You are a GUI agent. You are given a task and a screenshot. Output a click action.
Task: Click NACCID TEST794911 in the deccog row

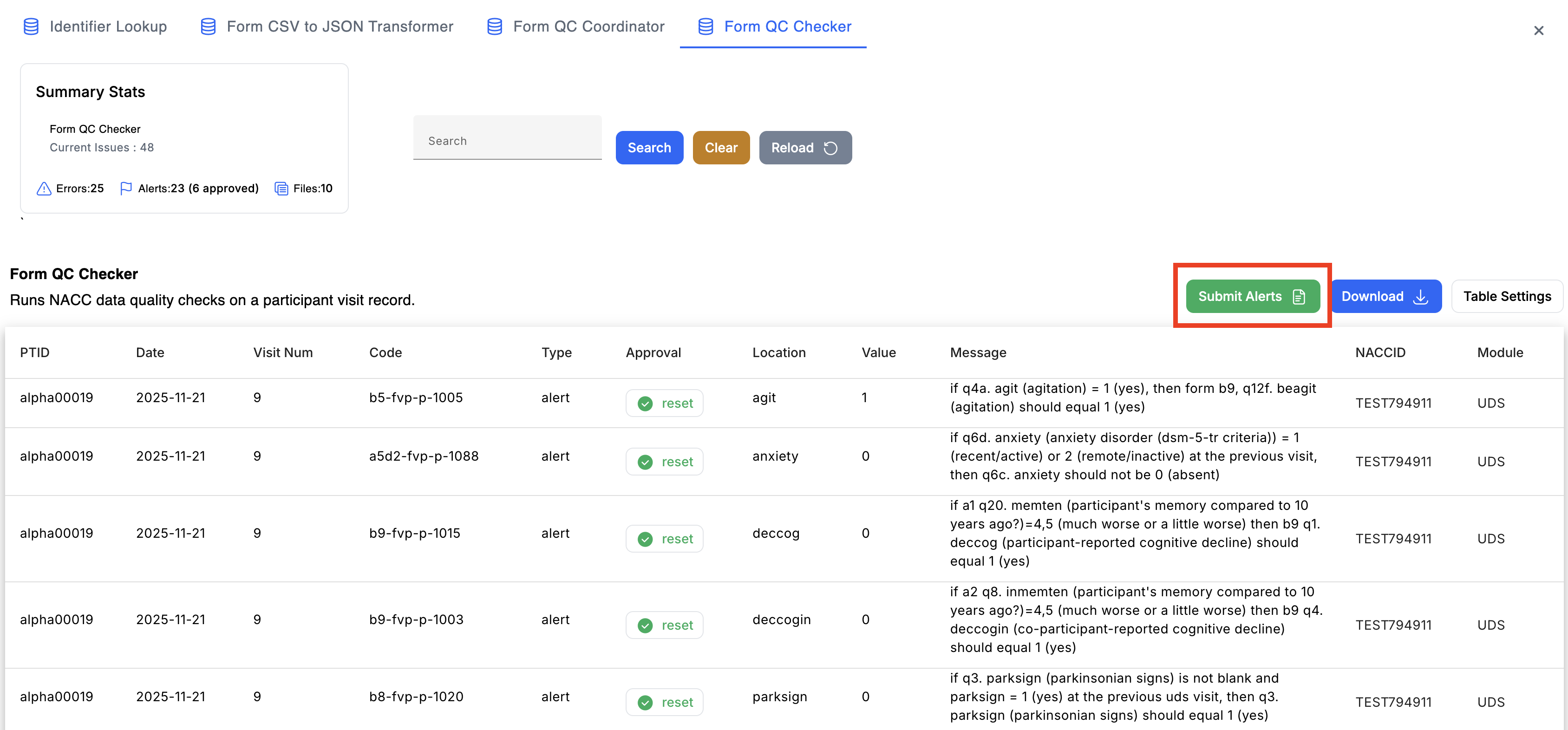pos(1393,540)
